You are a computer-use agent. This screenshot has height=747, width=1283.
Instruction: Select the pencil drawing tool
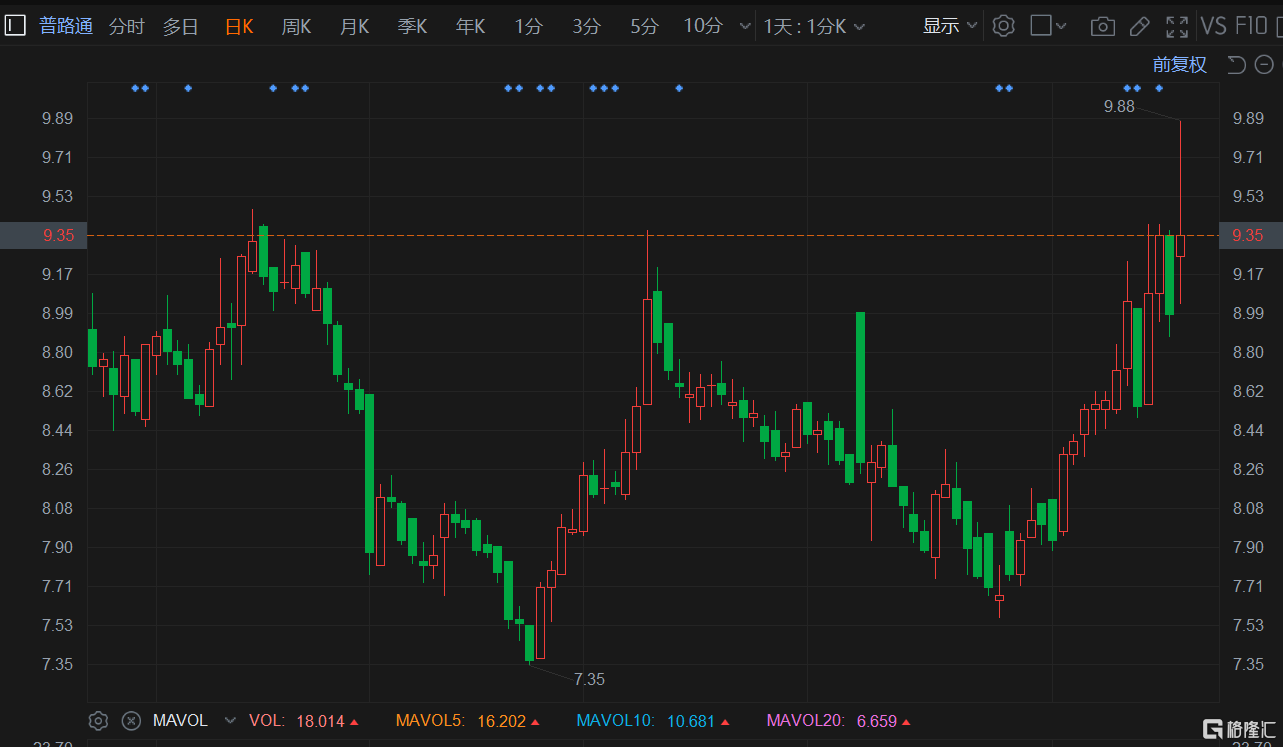point(1139,27)
